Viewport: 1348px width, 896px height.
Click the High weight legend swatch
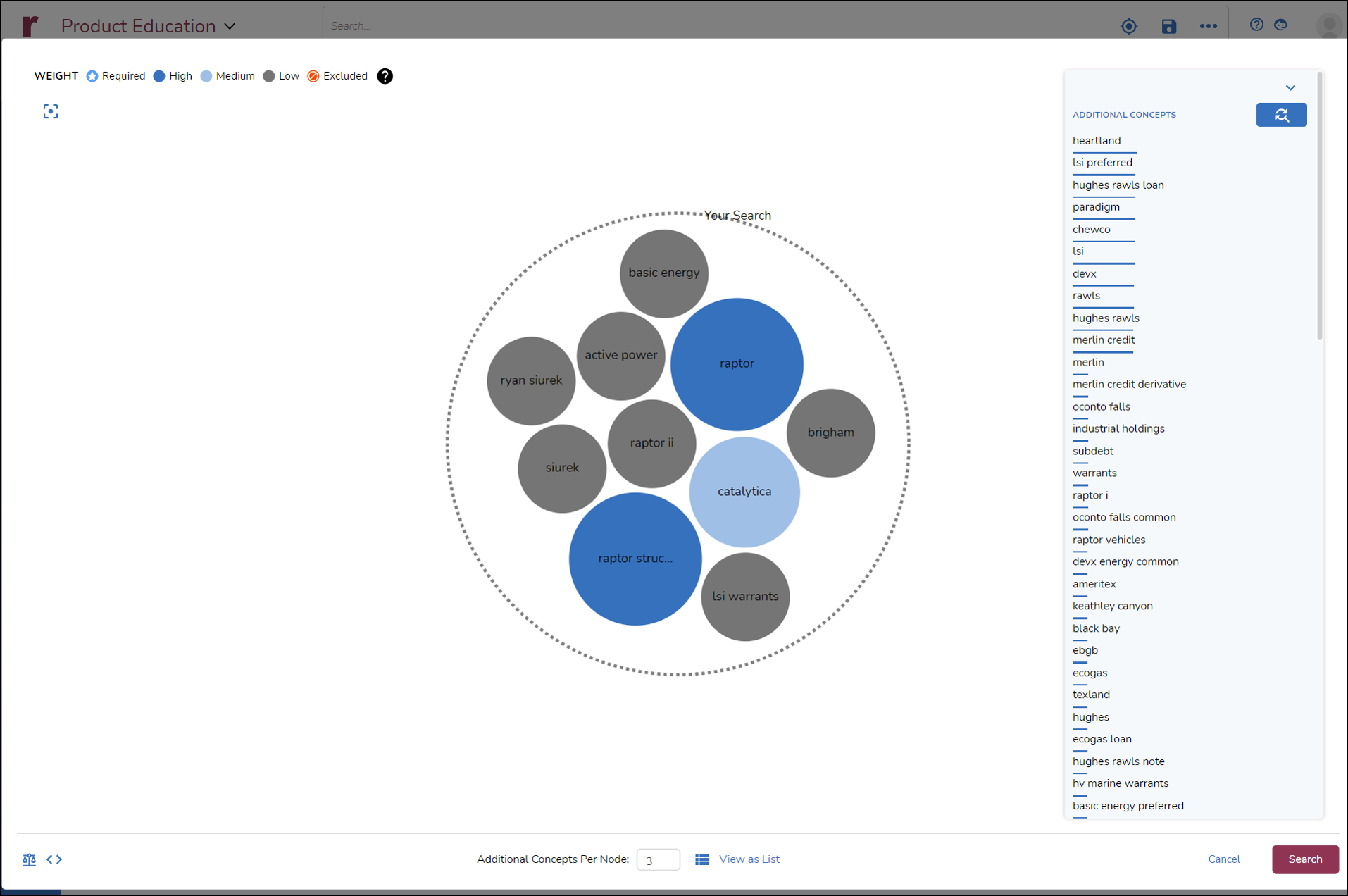pyautogui.click(x=159, y=76)
